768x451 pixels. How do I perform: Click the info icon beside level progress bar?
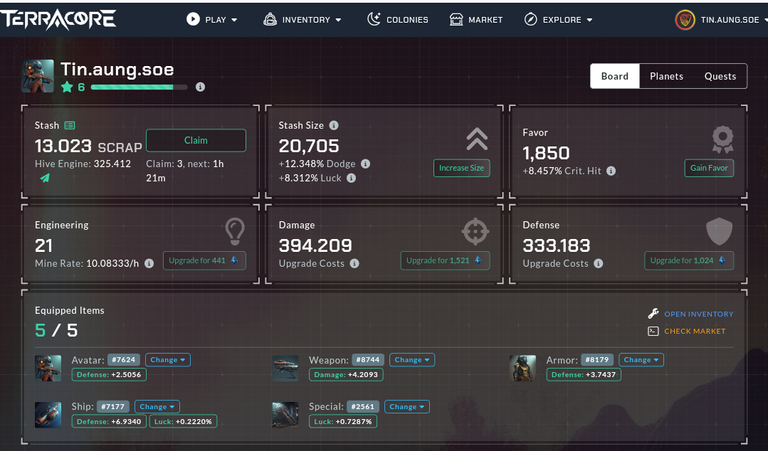pyautogui.click(x=200, y=87)
